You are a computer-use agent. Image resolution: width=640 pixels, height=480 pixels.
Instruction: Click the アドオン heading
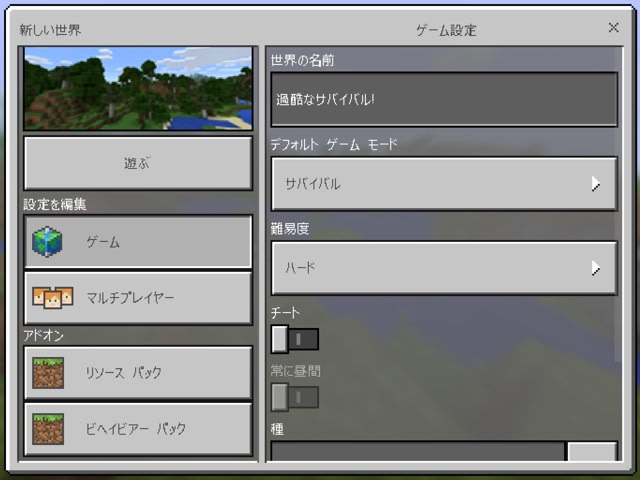click(x=43, y=336)
